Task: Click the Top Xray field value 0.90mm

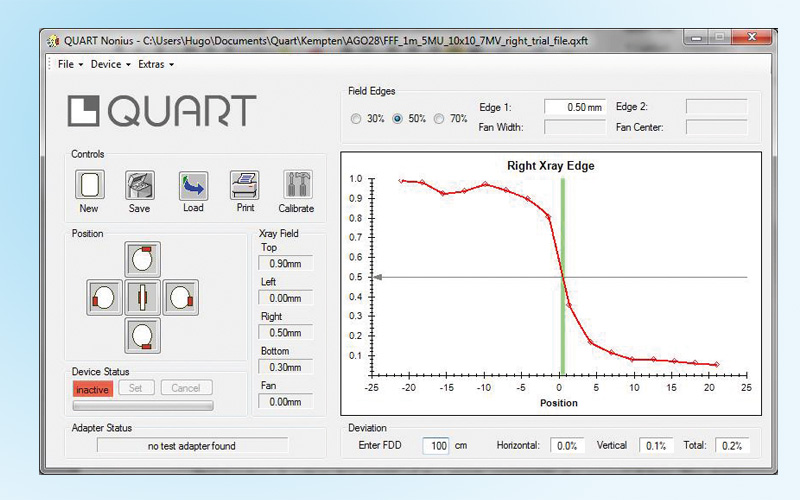Action: [x=286, y=263]
